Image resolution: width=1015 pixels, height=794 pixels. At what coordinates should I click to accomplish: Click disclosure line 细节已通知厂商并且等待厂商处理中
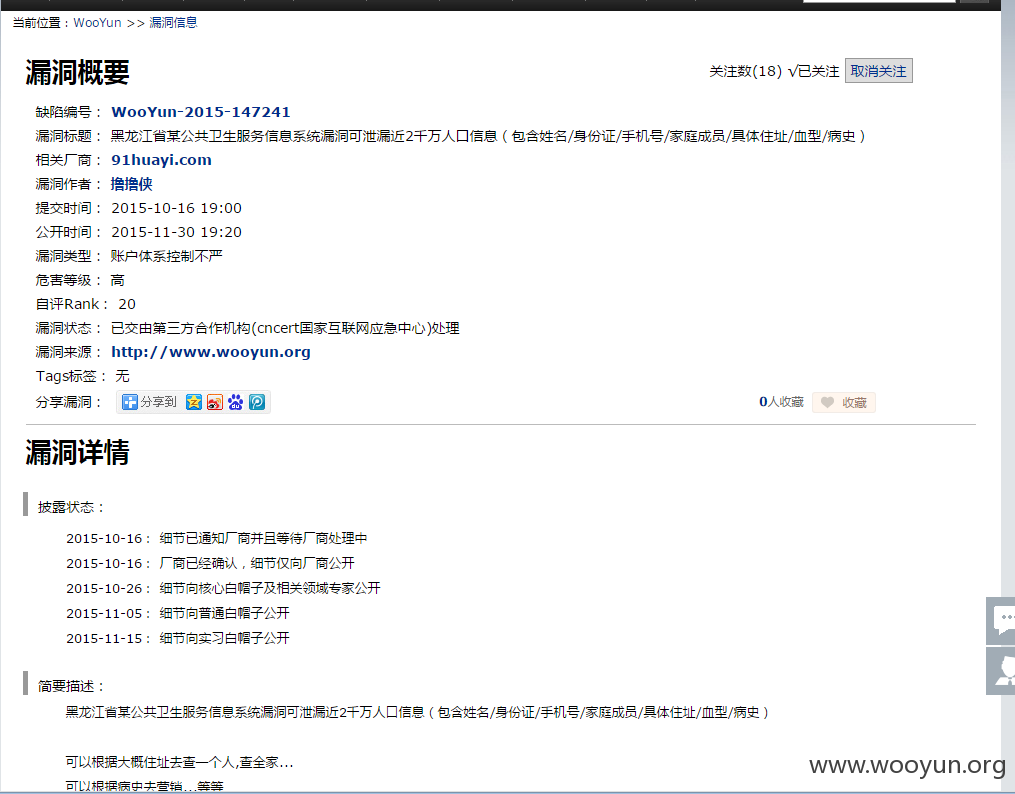(263, 538)
